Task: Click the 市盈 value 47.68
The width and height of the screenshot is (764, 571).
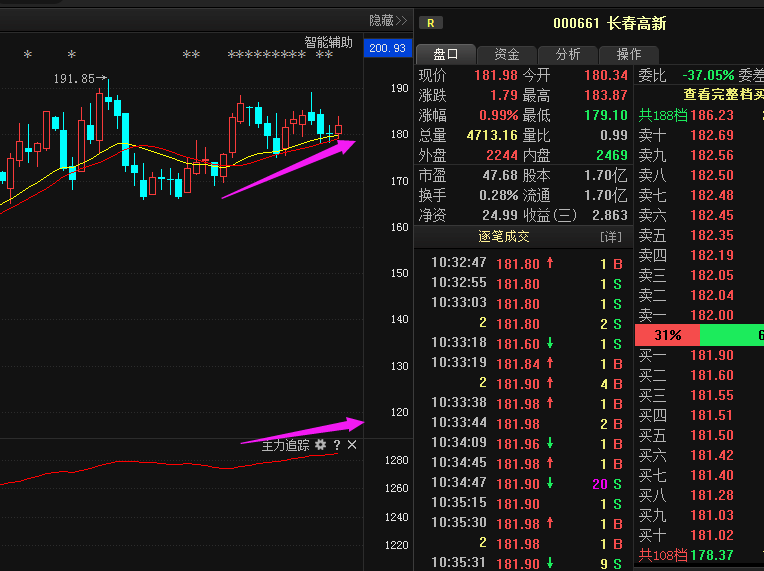Action: coord(500,175)
